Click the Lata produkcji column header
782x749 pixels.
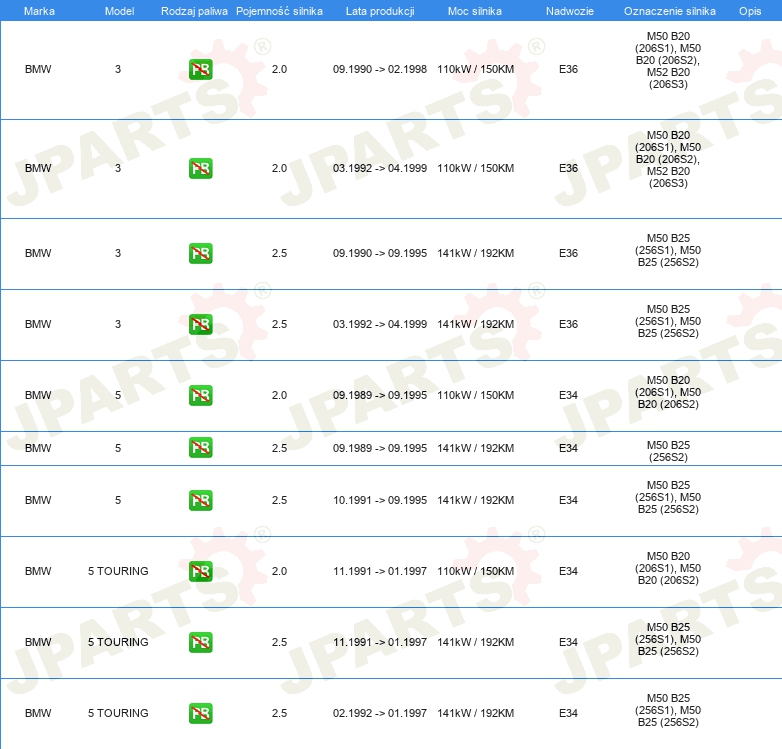(x=380, y=11)
